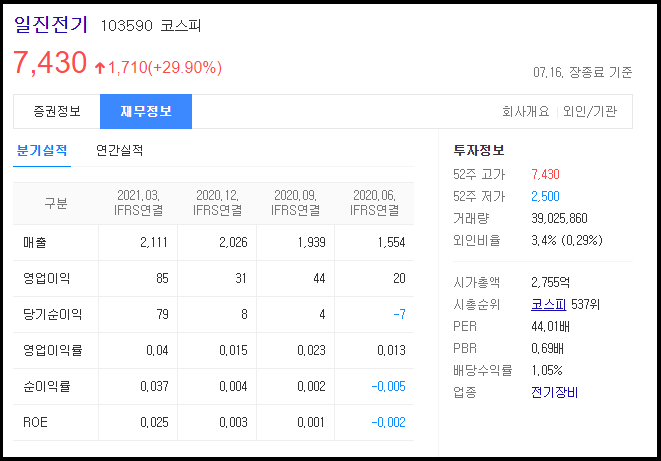Open the 전기장비 industry link
Image resolution: width=661 pixels, height=461 pixels.
[x=554, y=392]
